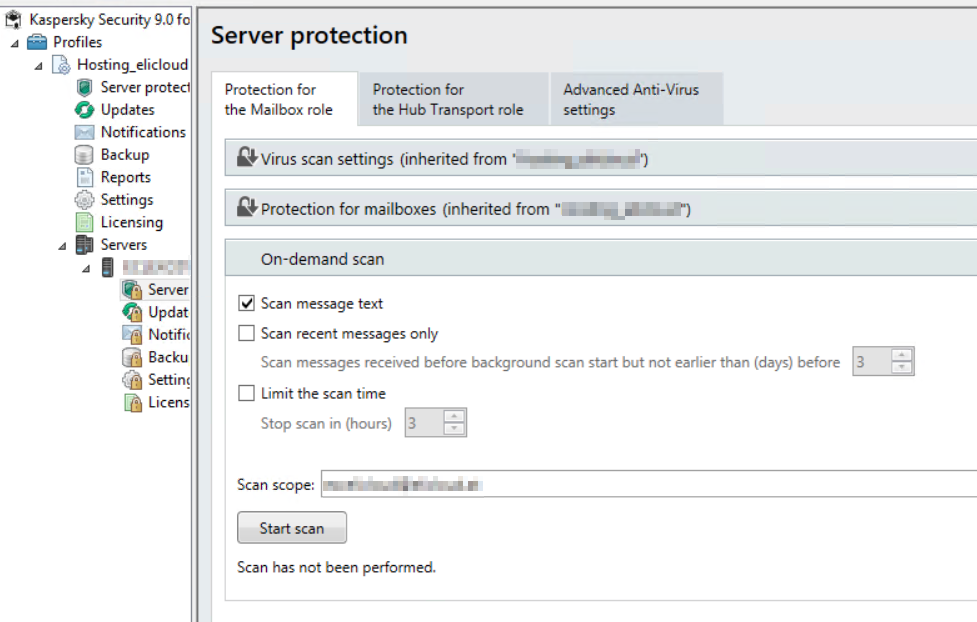Collapse the Profiles tree node arrow

pyautogui.click(x=12, y=43)
